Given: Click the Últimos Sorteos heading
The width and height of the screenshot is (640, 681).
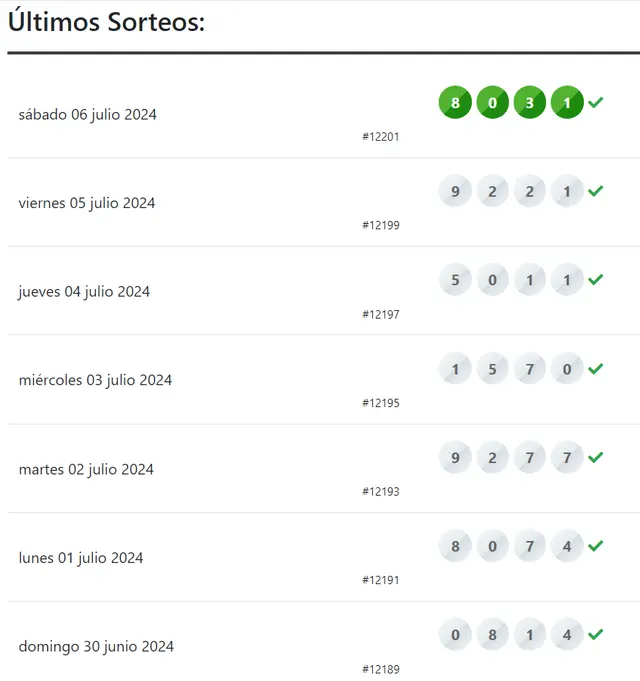Looking at the screenshot, I should pos(106,21).
